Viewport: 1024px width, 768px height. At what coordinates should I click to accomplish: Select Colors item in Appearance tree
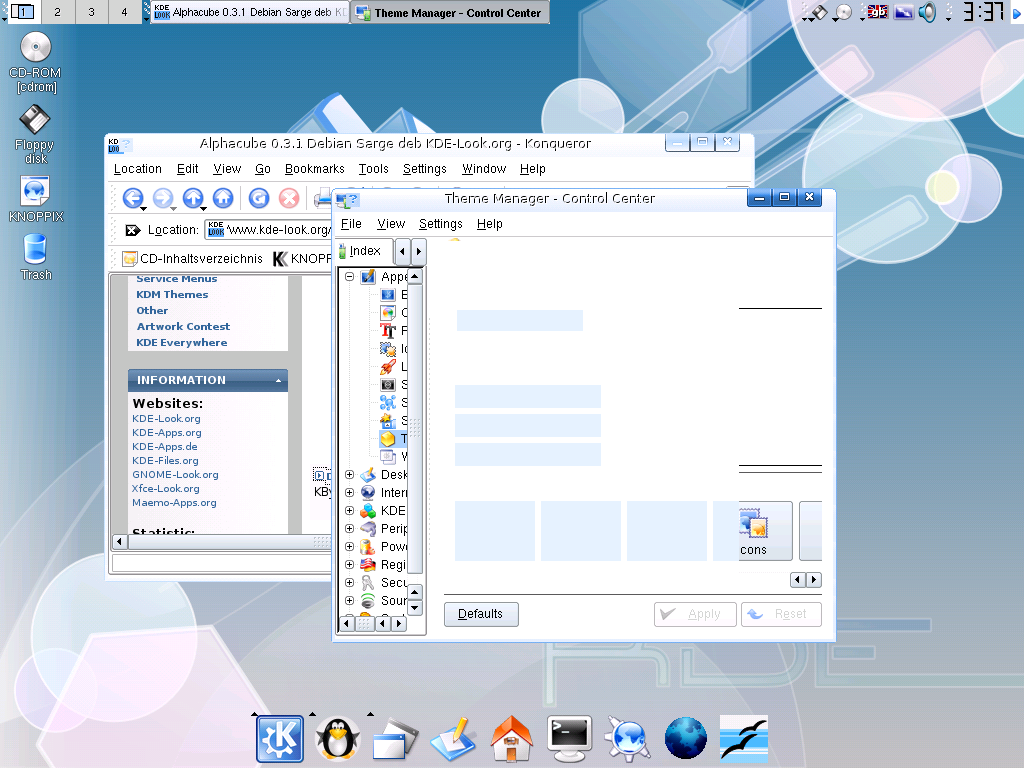394,312
